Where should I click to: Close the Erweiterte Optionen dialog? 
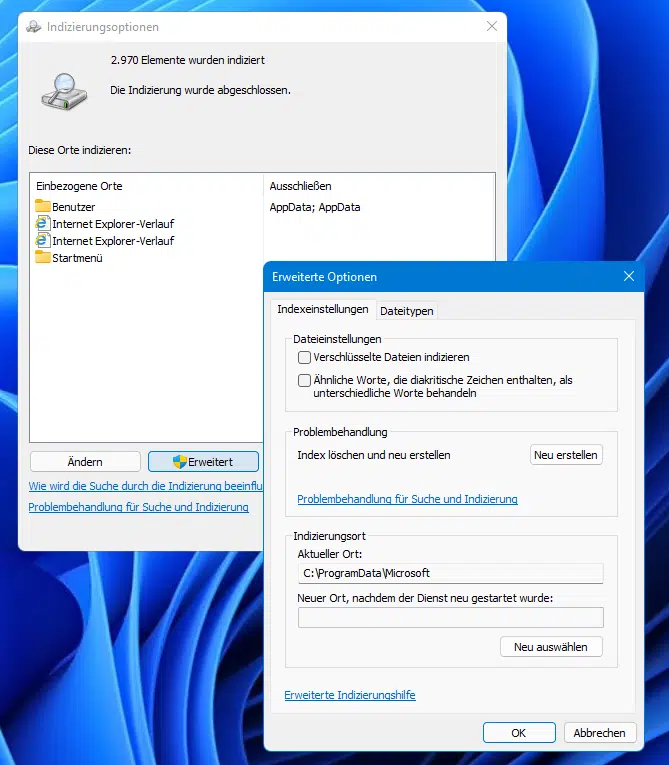click(628, 277)
